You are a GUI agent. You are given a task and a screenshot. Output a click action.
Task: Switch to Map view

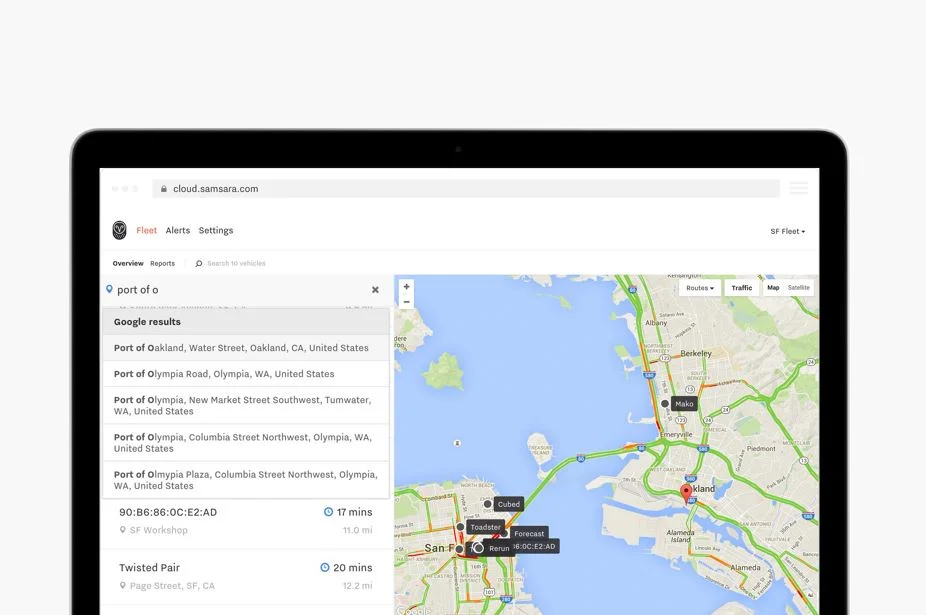tap(773, 288)
